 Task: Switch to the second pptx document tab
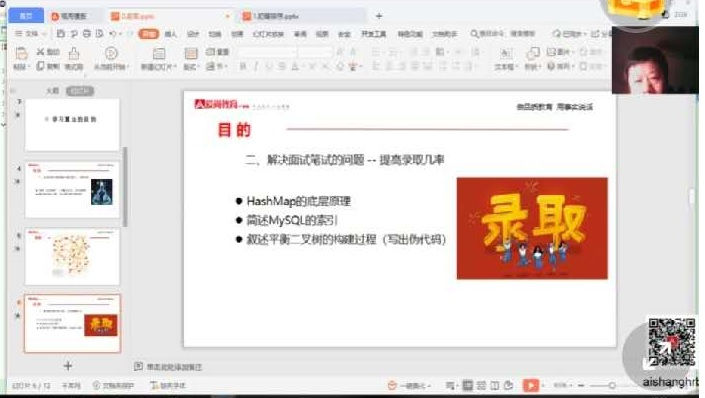271,16
